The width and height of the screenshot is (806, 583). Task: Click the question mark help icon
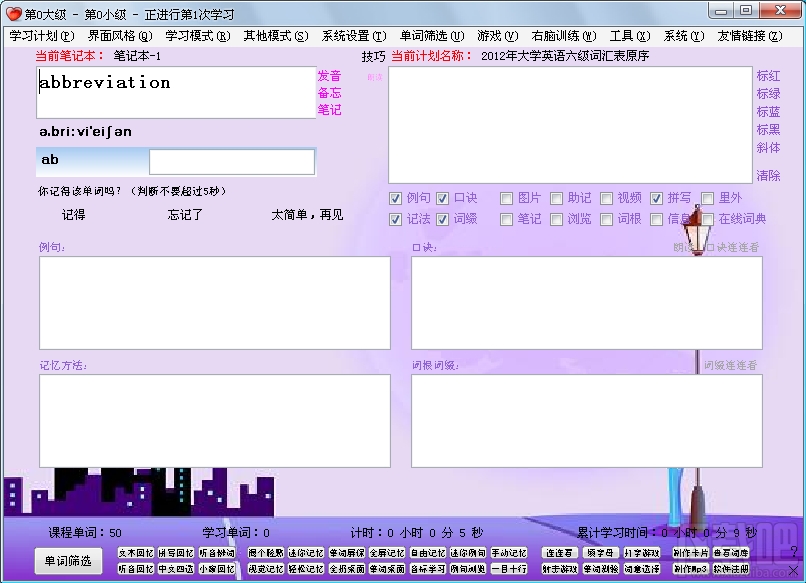click(794, 552)
